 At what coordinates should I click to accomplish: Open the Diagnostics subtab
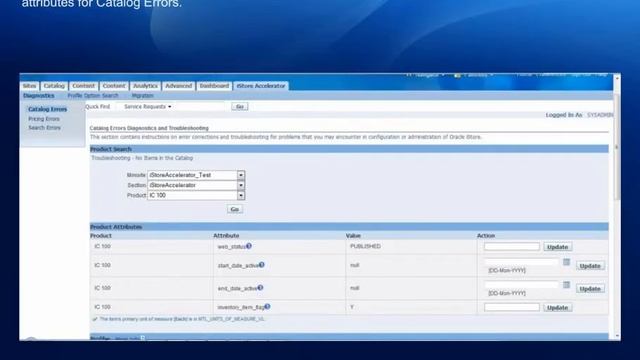coord(39,96)
